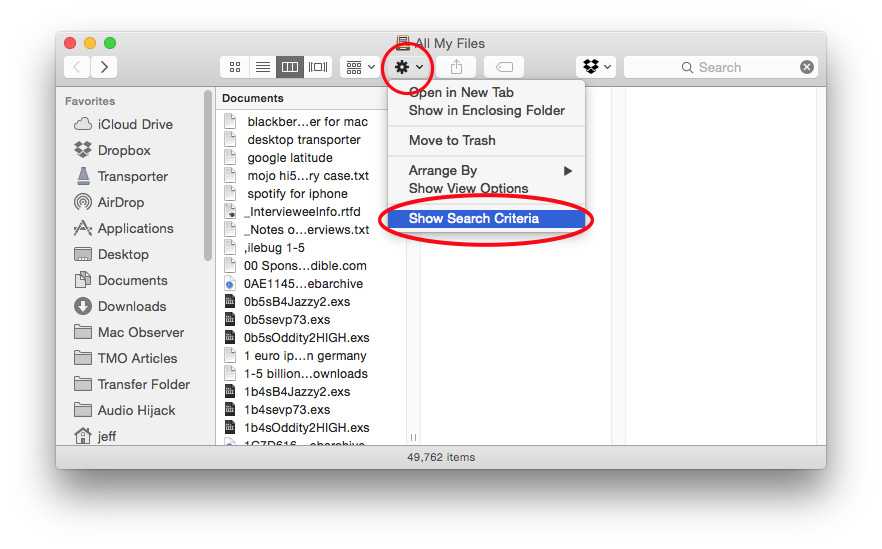This screenshot has width=882, height=549.
Task: Go forward with the right arrow button
Action: (104, 67)
